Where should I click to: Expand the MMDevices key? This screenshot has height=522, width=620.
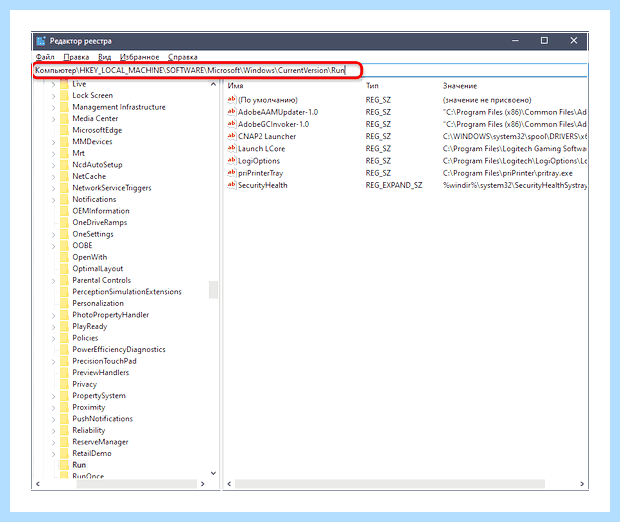click(x=53, y=142)
